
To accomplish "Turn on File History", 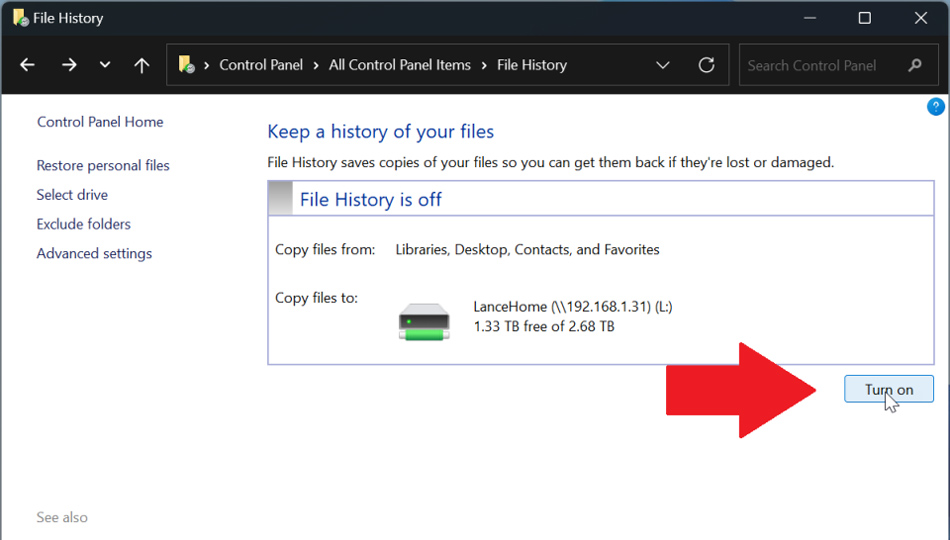I will pyautogui.click(x=888, y=389).
